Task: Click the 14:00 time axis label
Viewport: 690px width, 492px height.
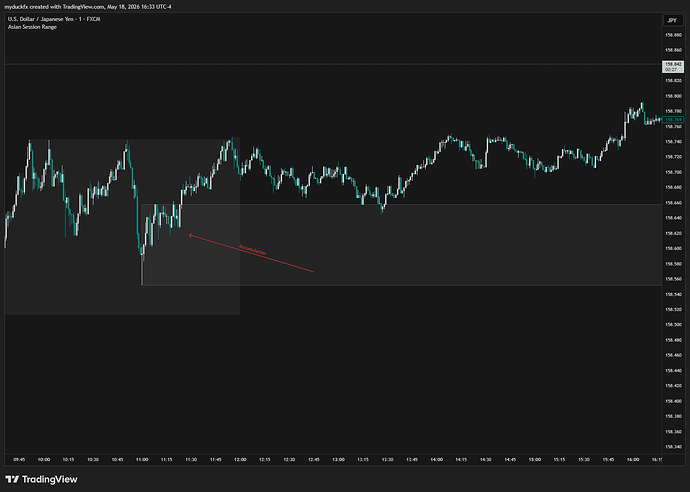Action: pyautogui.click(x=437, y=459)
